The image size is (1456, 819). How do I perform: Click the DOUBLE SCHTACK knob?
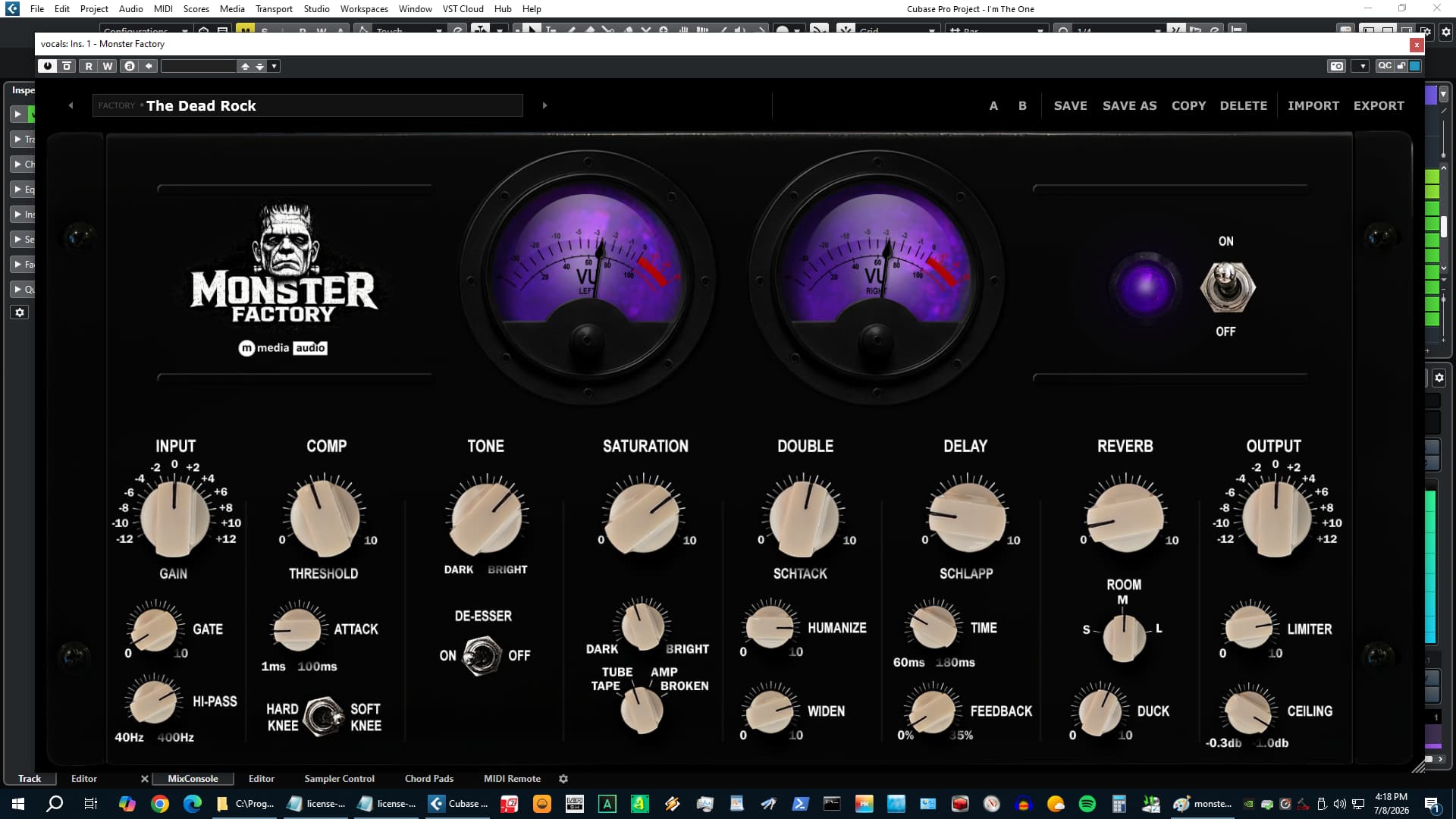tap(805, 517)
